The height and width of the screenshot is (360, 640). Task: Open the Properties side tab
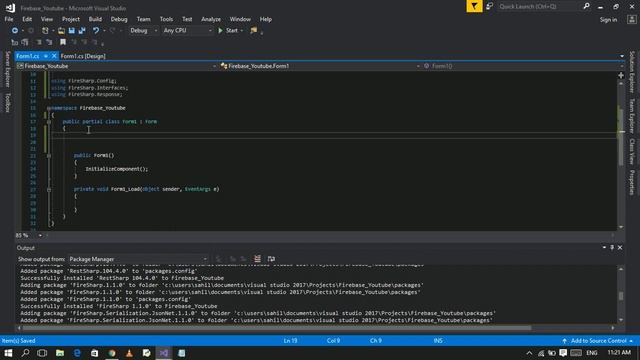[x=632, y=182]
